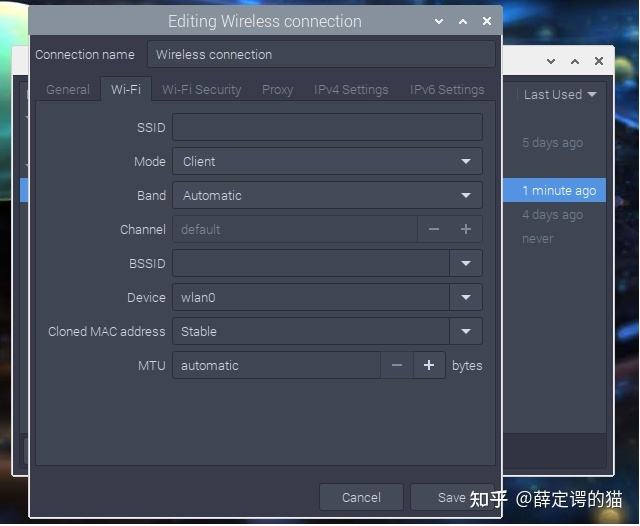Image resolution: width=640 pixels, height=526 pixels.
Task: Expand the BSSID dropdown arrow
Action: tap(466, 263)
